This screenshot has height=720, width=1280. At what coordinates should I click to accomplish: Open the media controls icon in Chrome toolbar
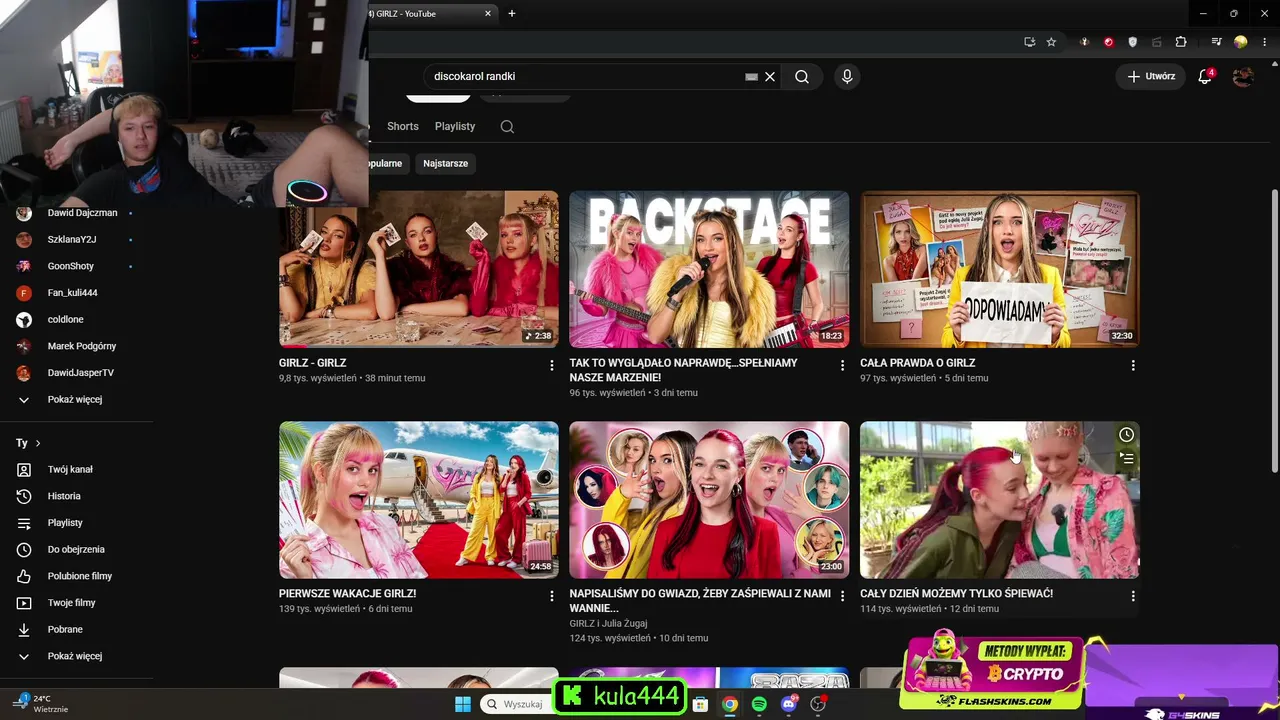click(1216, 42)
